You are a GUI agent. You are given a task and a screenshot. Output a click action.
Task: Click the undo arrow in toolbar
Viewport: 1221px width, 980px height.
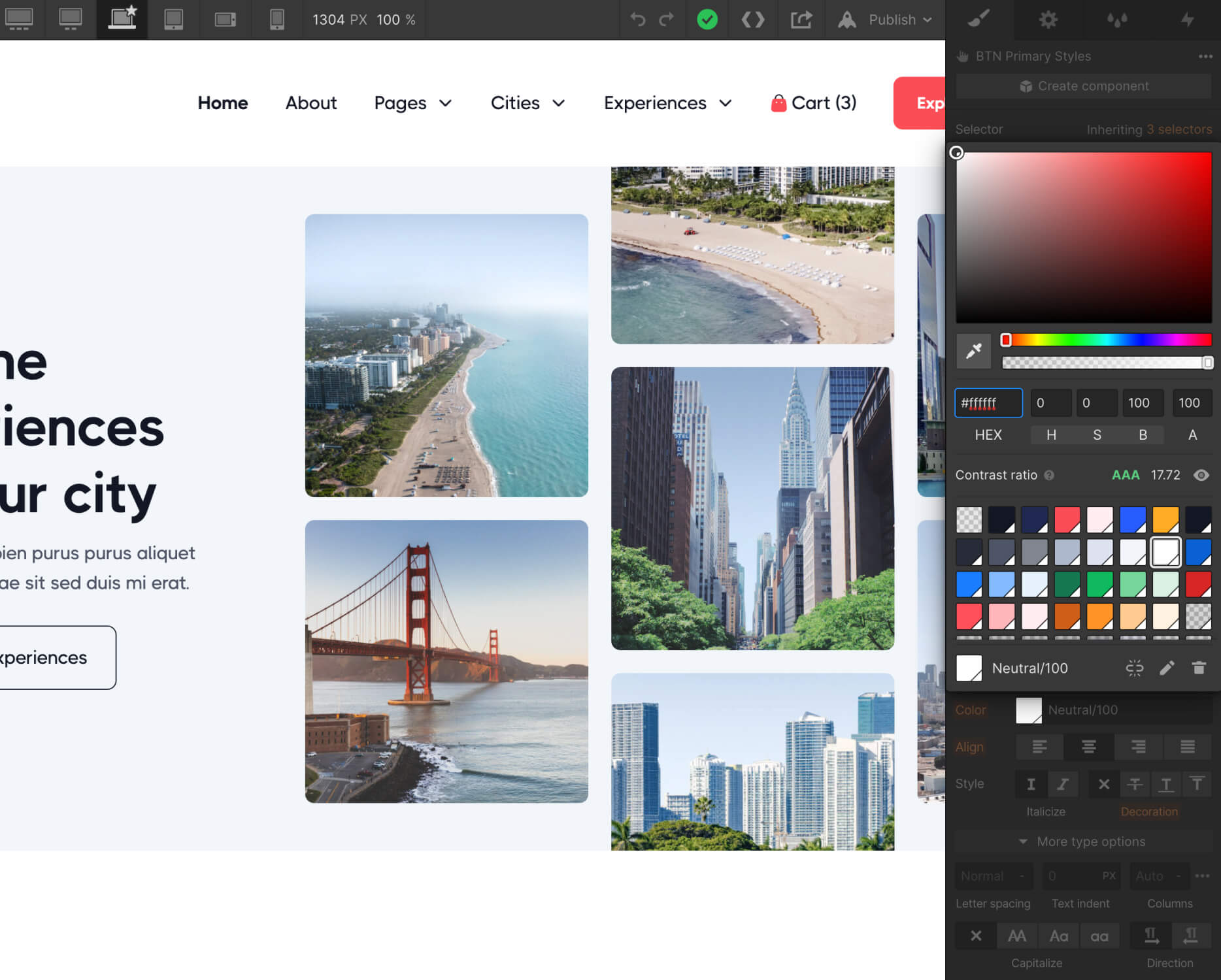tap(637, 20)
